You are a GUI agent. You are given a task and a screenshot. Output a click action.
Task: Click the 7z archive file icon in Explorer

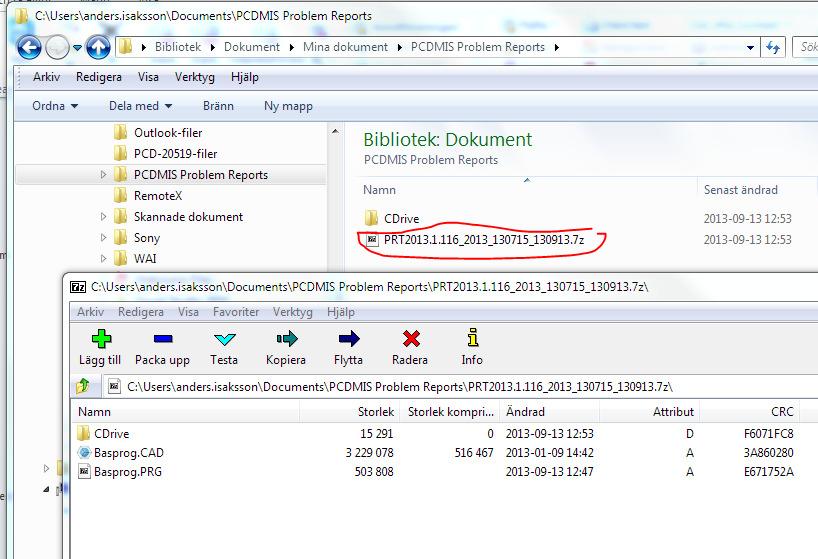tap(372, 240)
